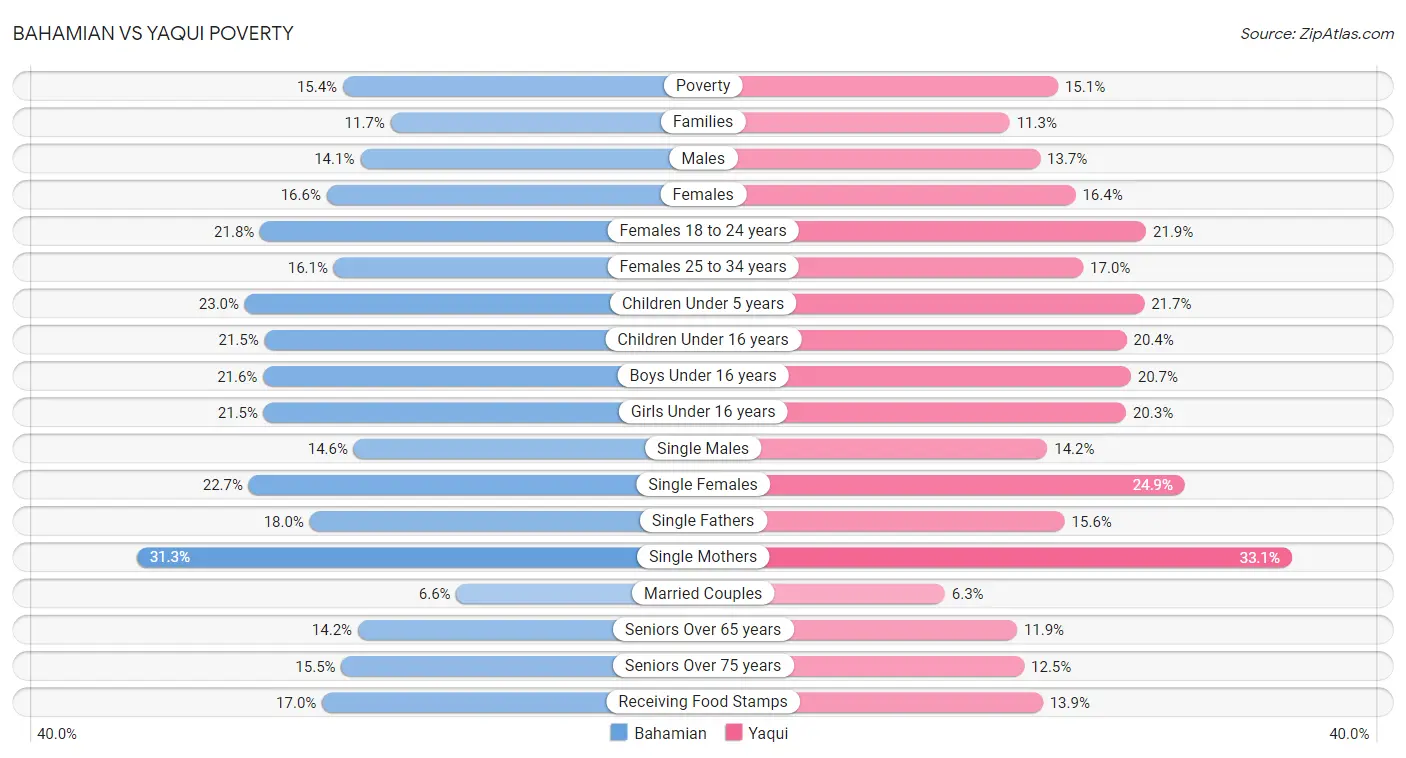Screen dimensions: 1406x758
Task: Select the Females 18 to 24 years label
Action: [703, 231]
